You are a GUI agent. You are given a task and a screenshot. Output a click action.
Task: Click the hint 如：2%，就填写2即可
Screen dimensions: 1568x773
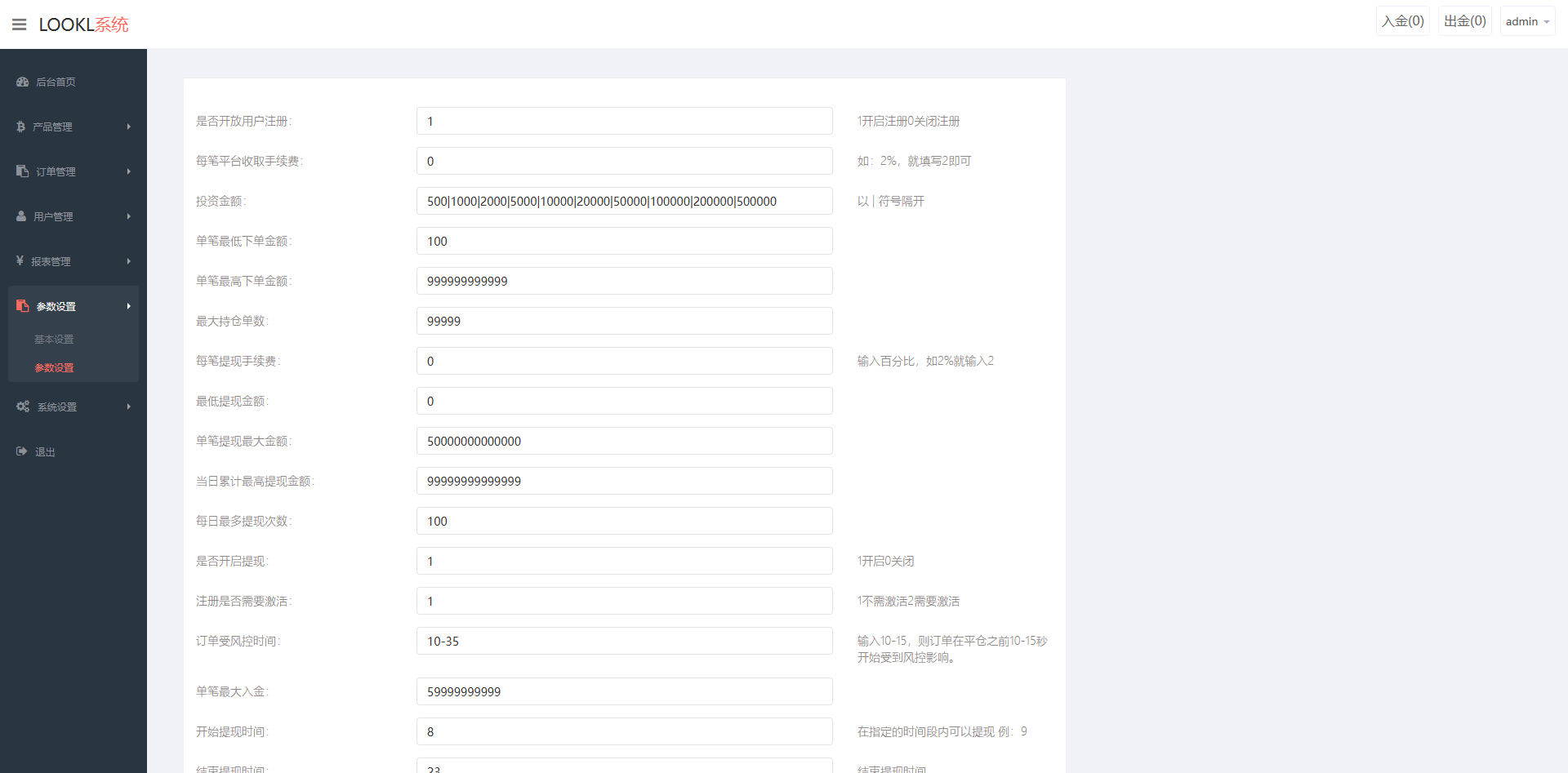[914, 161]
